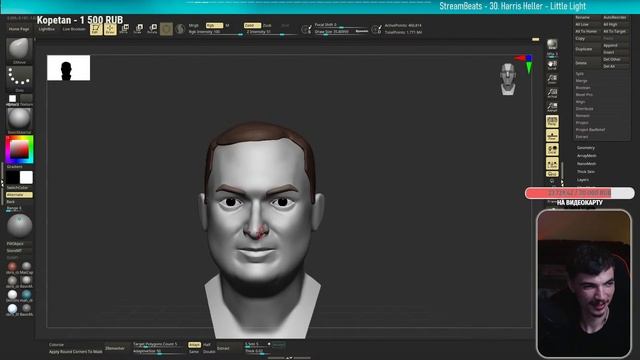Open the Dots stroke type picker

coord(19,78)
